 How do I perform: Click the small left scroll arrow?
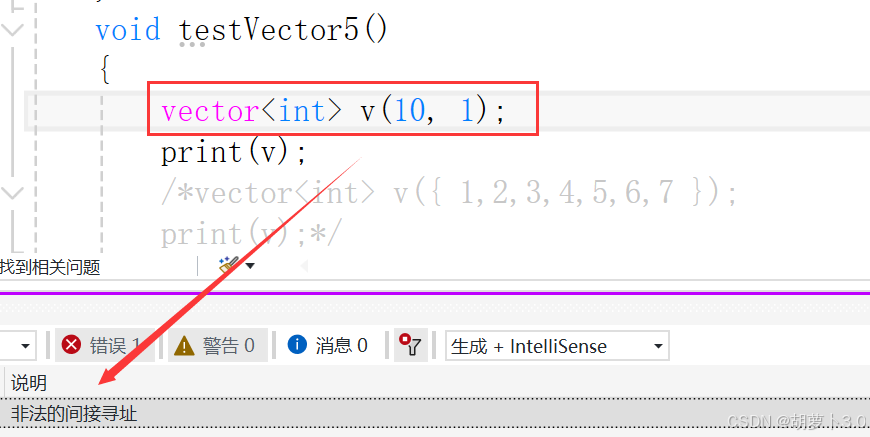304,266
